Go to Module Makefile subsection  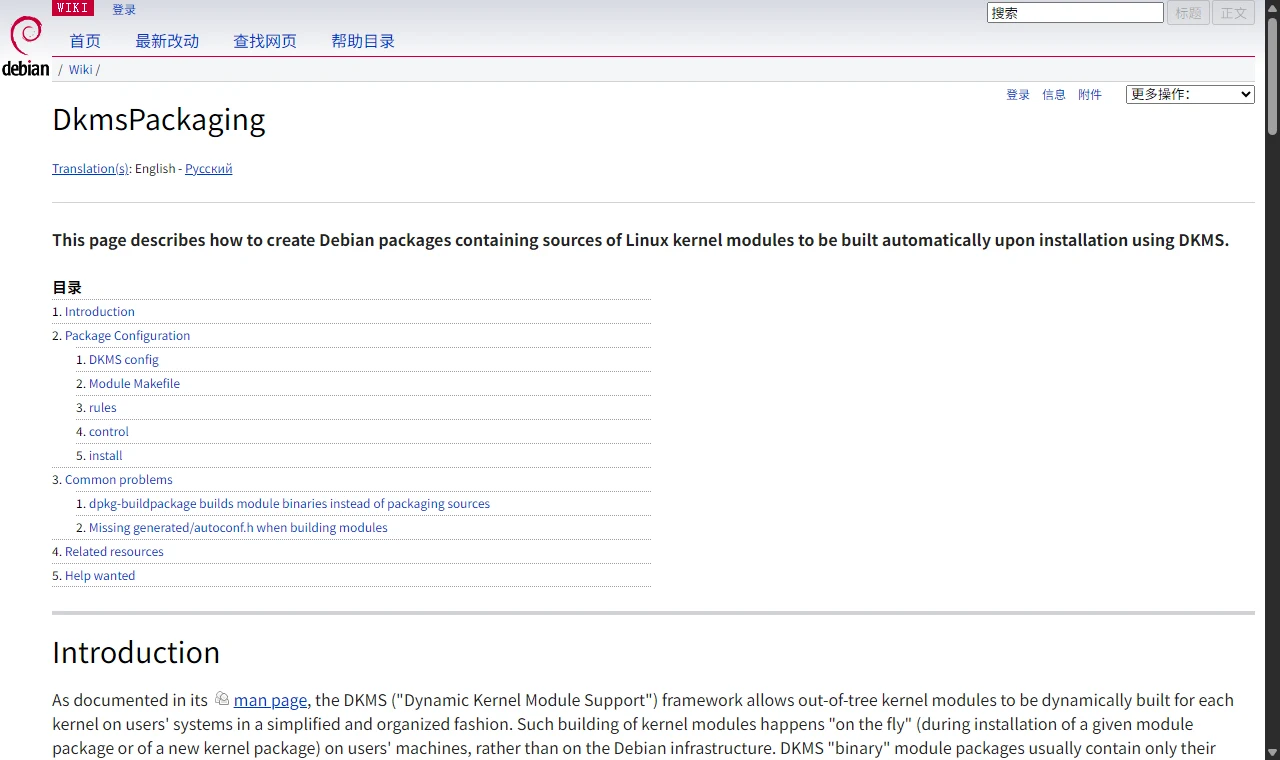point(134,384)
